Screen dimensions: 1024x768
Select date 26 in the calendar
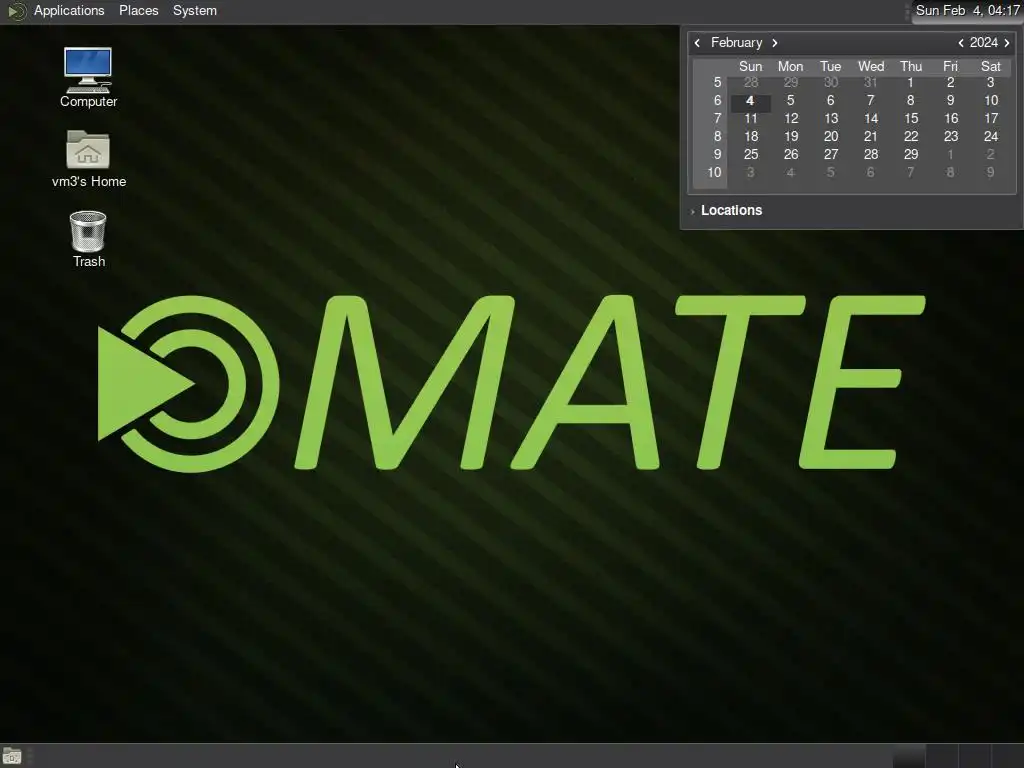coord(791,154)
